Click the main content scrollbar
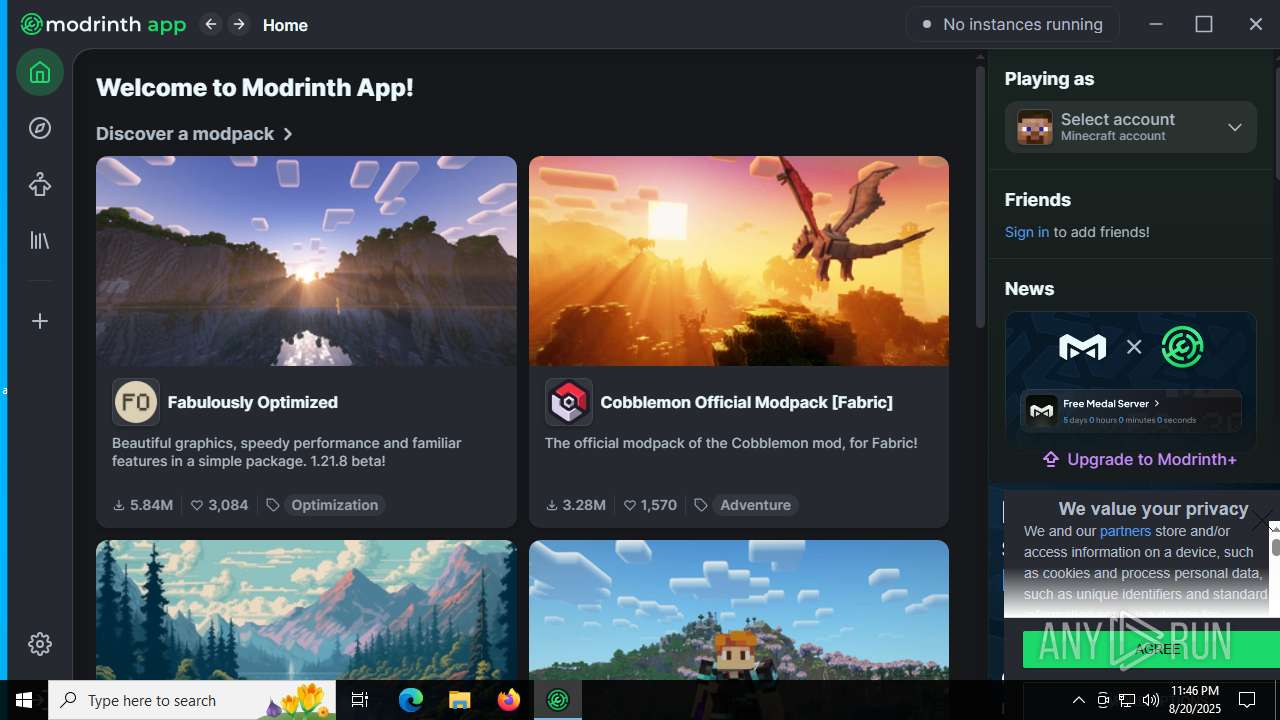This screenshot has height=720, width=1280. 980,196
